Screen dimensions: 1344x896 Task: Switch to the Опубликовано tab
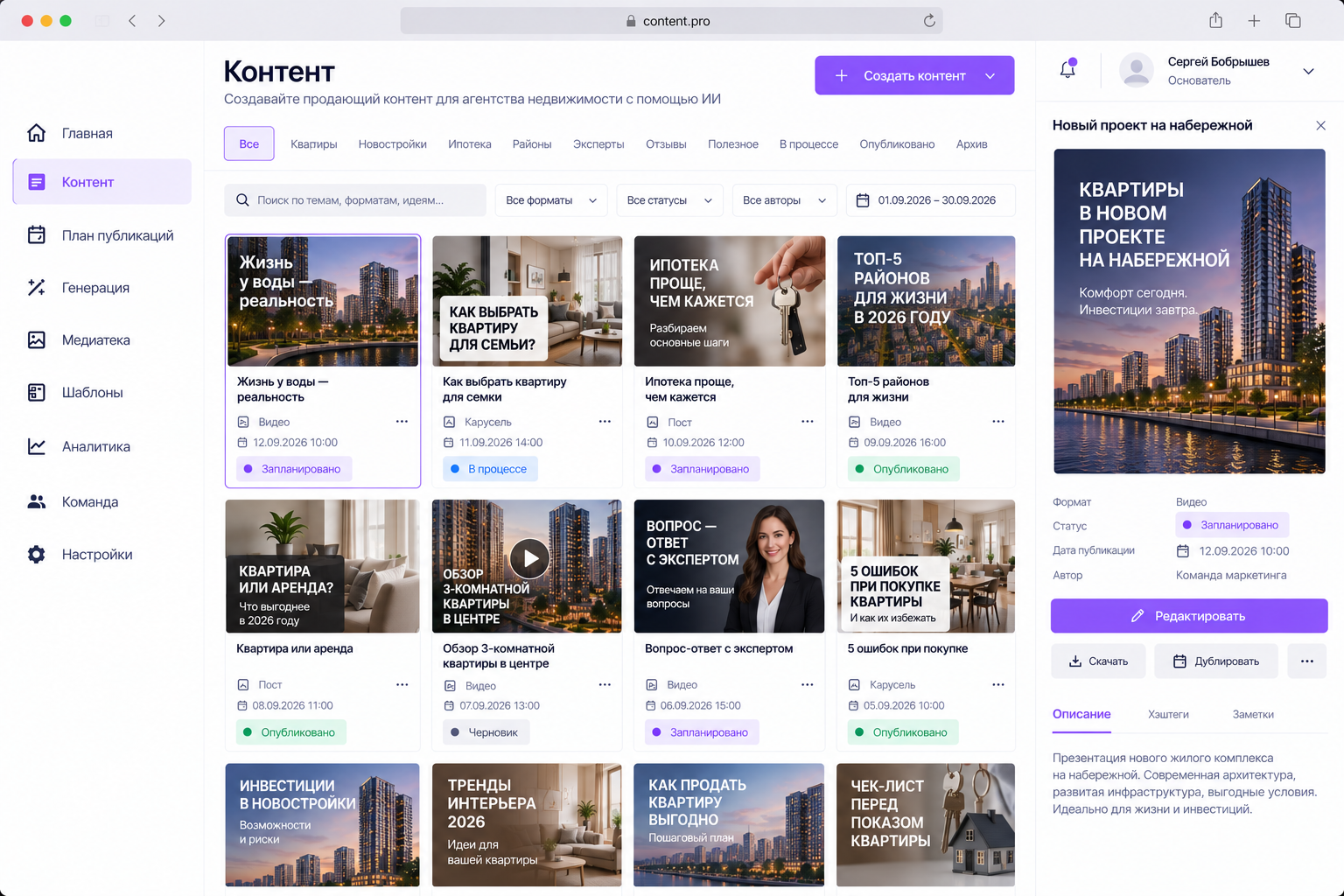[x=897, y=144]
